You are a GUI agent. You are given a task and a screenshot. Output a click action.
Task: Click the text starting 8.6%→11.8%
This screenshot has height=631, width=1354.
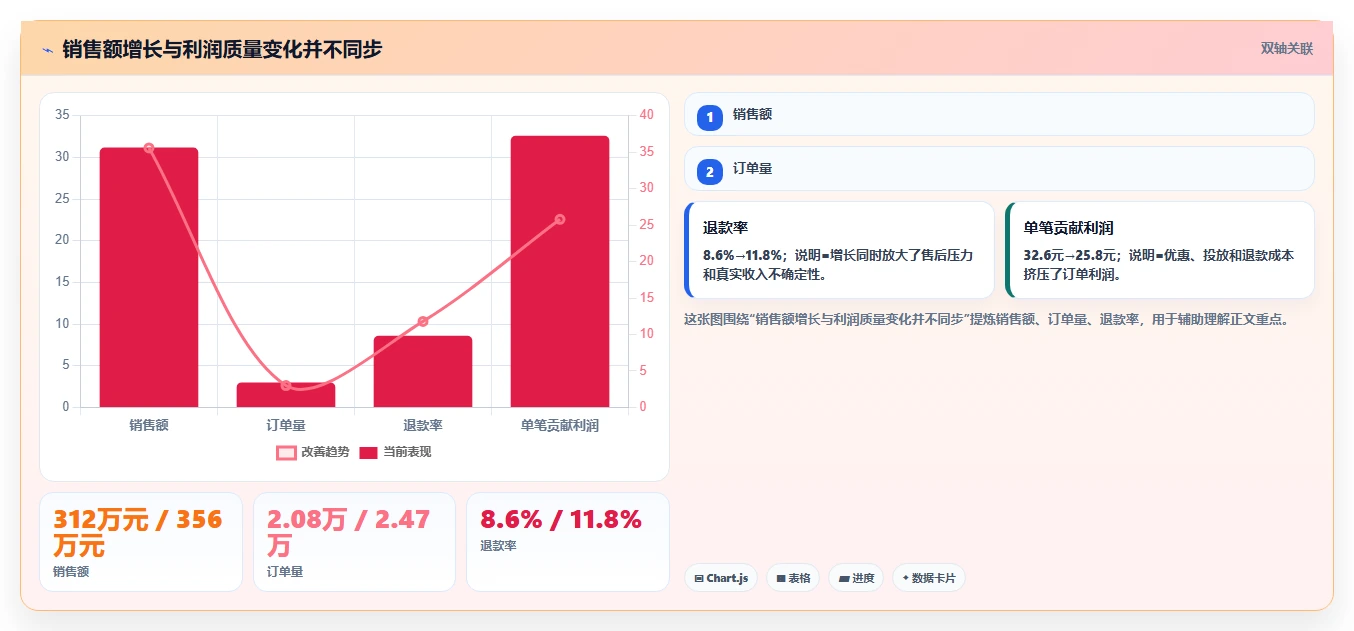(x=838, y=265)
